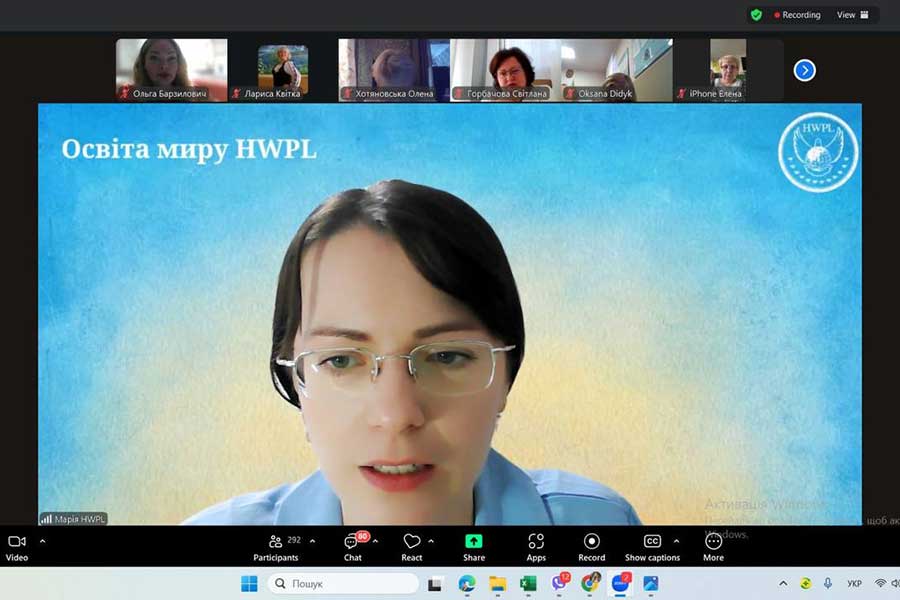
Task: Start recording with the Record button
Action: (592, 548)
